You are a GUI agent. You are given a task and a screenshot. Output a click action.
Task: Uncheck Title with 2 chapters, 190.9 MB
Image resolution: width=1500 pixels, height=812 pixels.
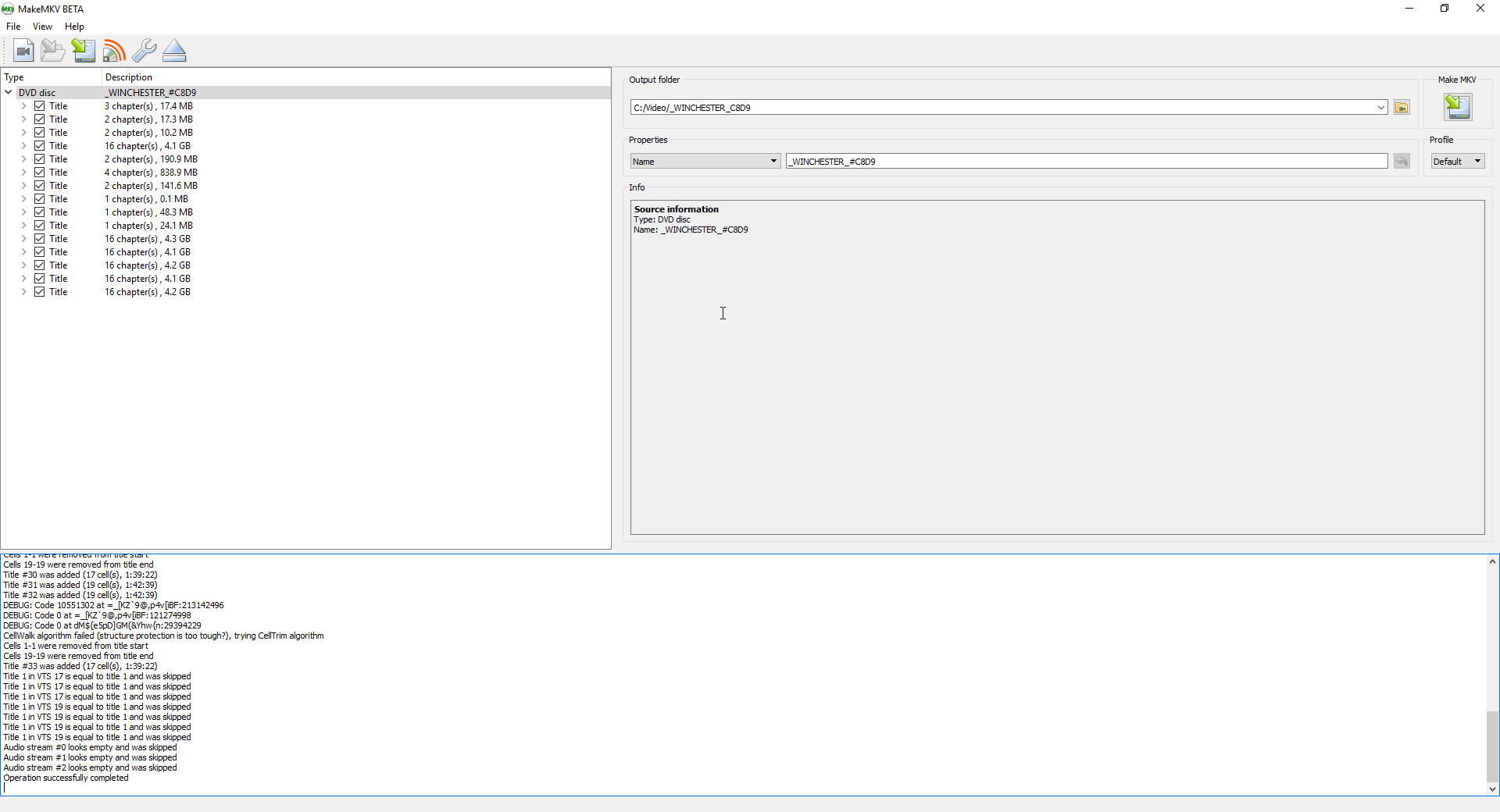(39, 159)
